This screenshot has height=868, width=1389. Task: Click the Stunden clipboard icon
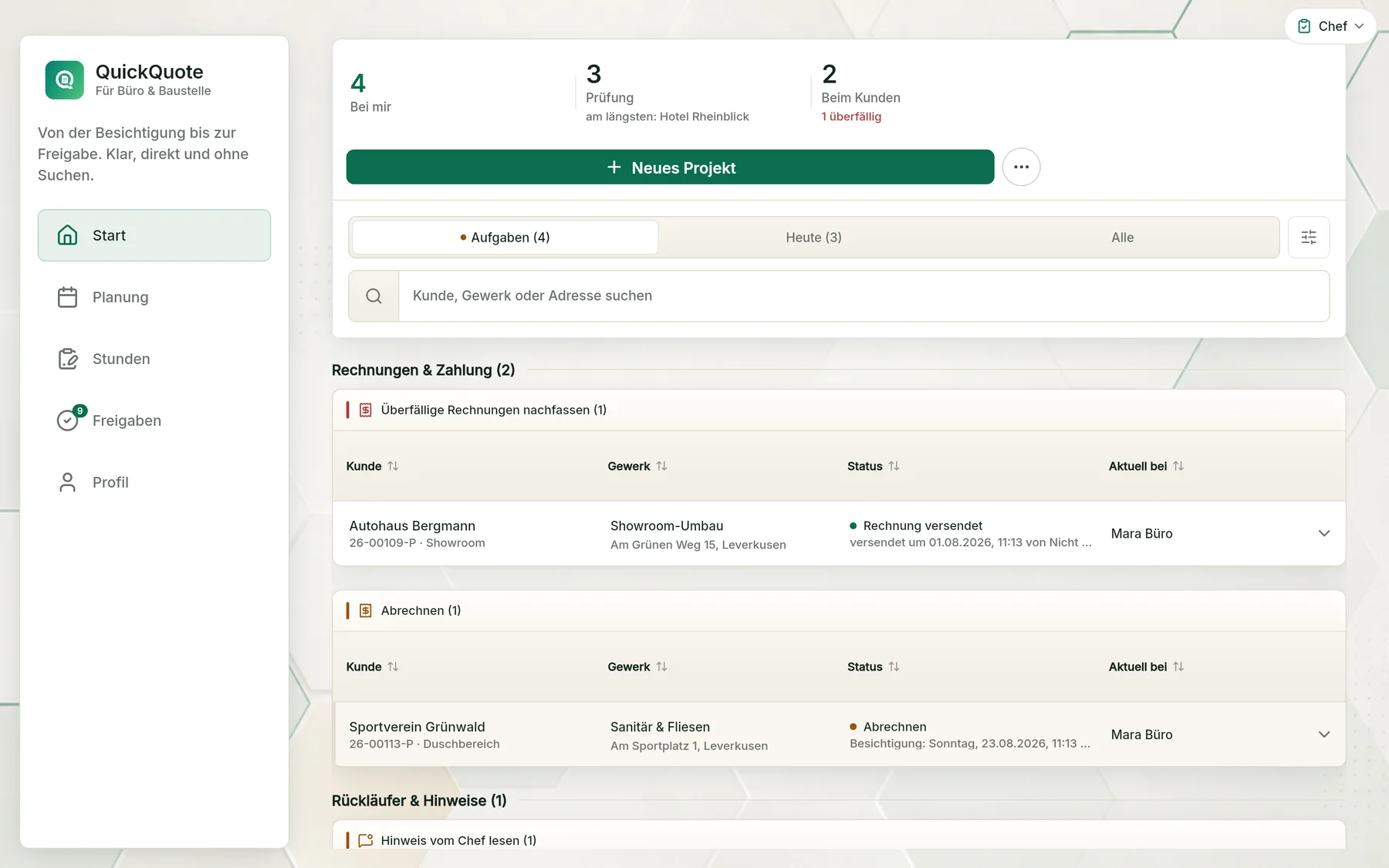68,359
